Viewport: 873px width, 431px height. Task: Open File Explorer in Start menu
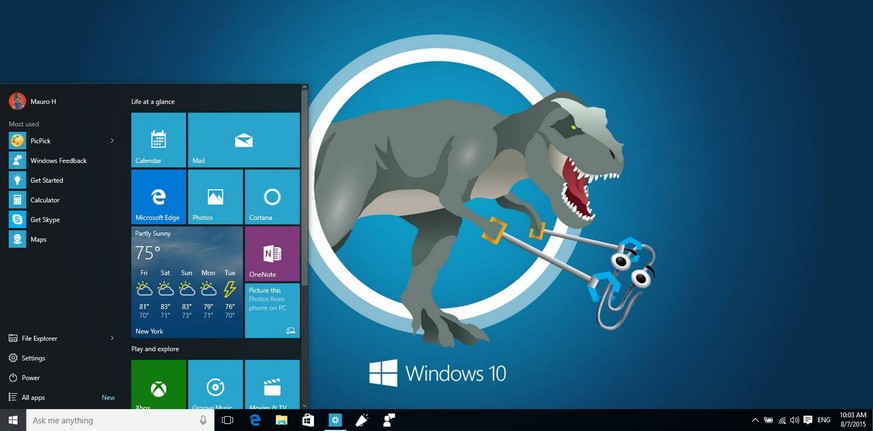pyautogui.click(x=61, y=338)
